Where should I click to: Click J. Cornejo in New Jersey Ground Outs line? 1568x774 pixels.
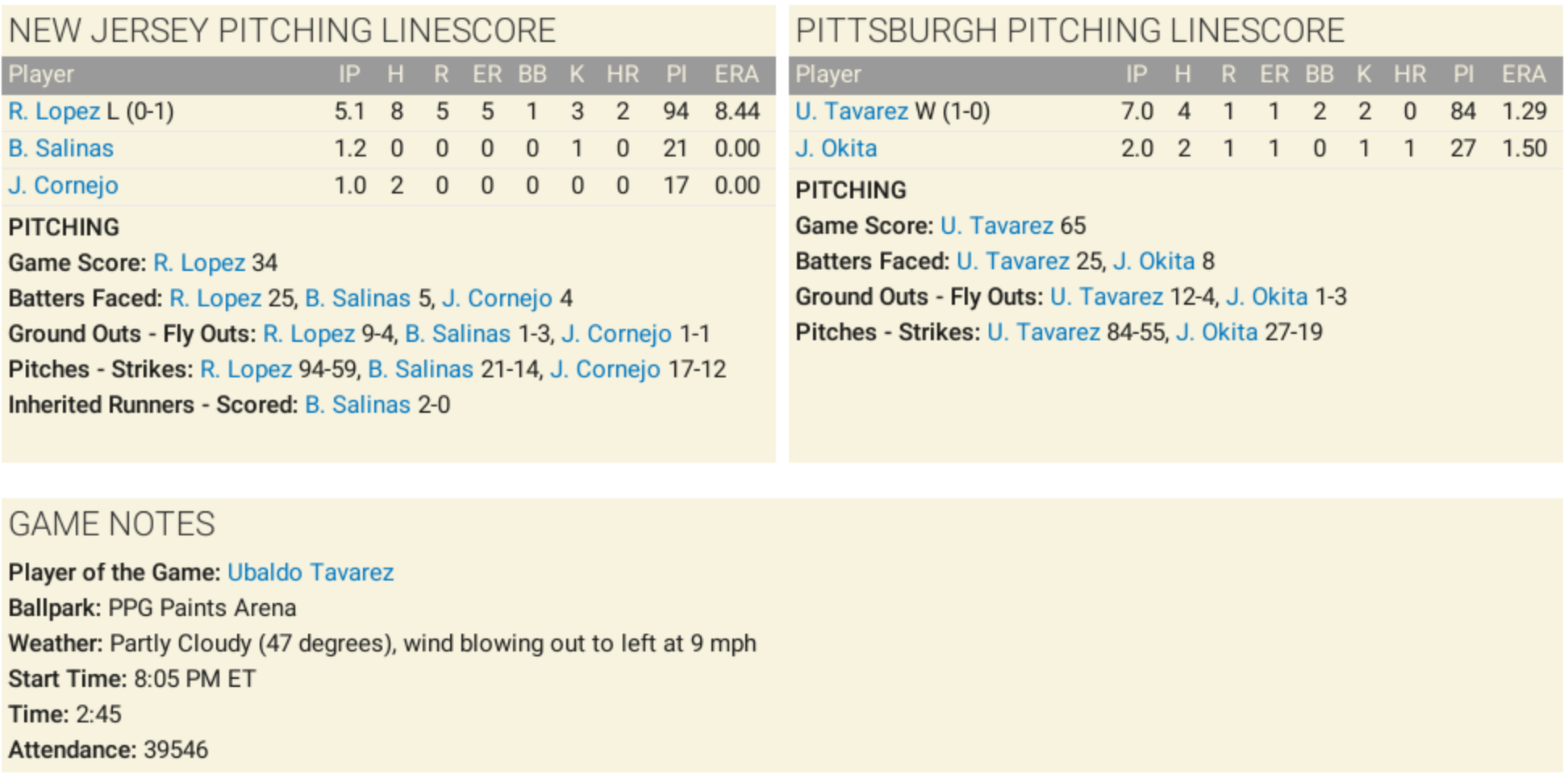pyautogui.click(x=616, y=334)
